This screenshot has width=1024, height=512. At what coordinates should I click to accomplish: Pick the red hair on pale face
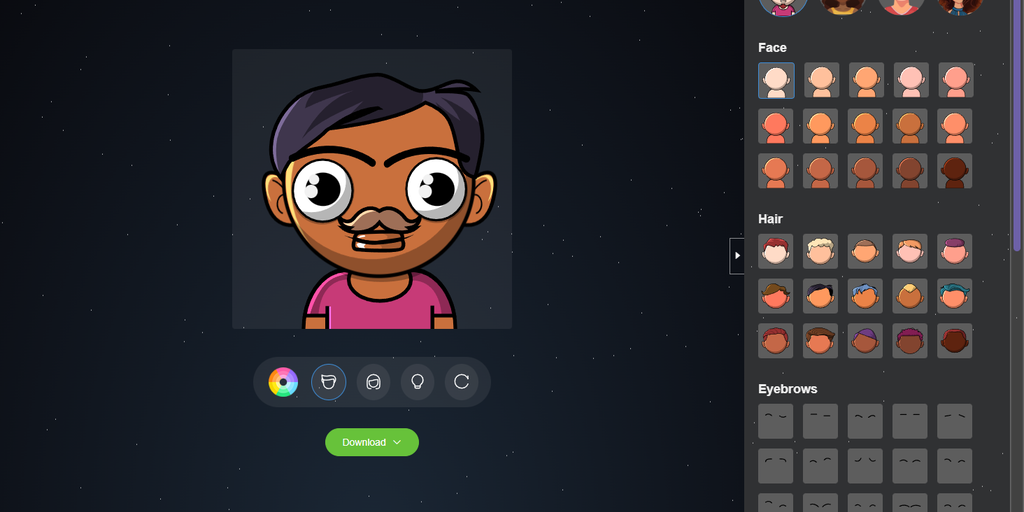coord(776,251)
